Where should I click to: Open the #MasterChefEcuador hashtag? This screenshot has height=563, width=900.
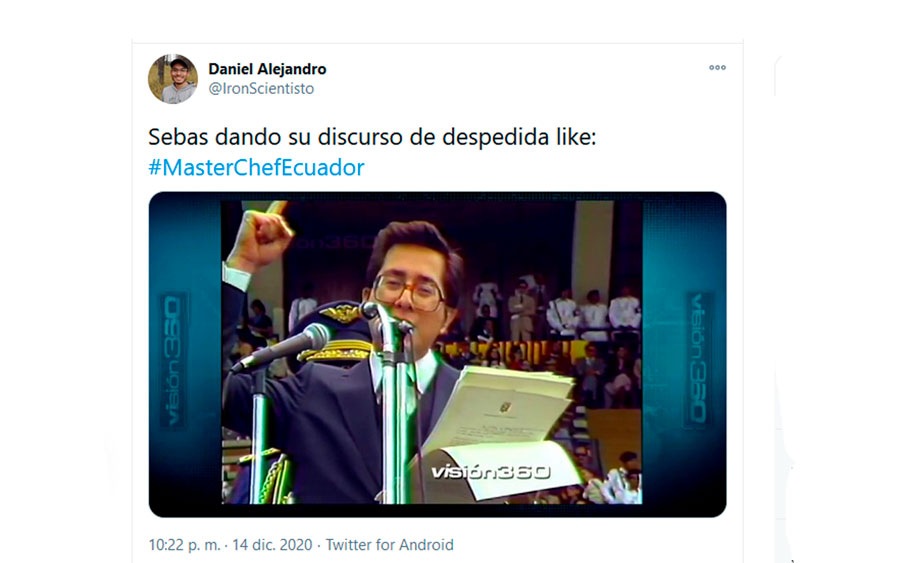[x=256, y=168]
